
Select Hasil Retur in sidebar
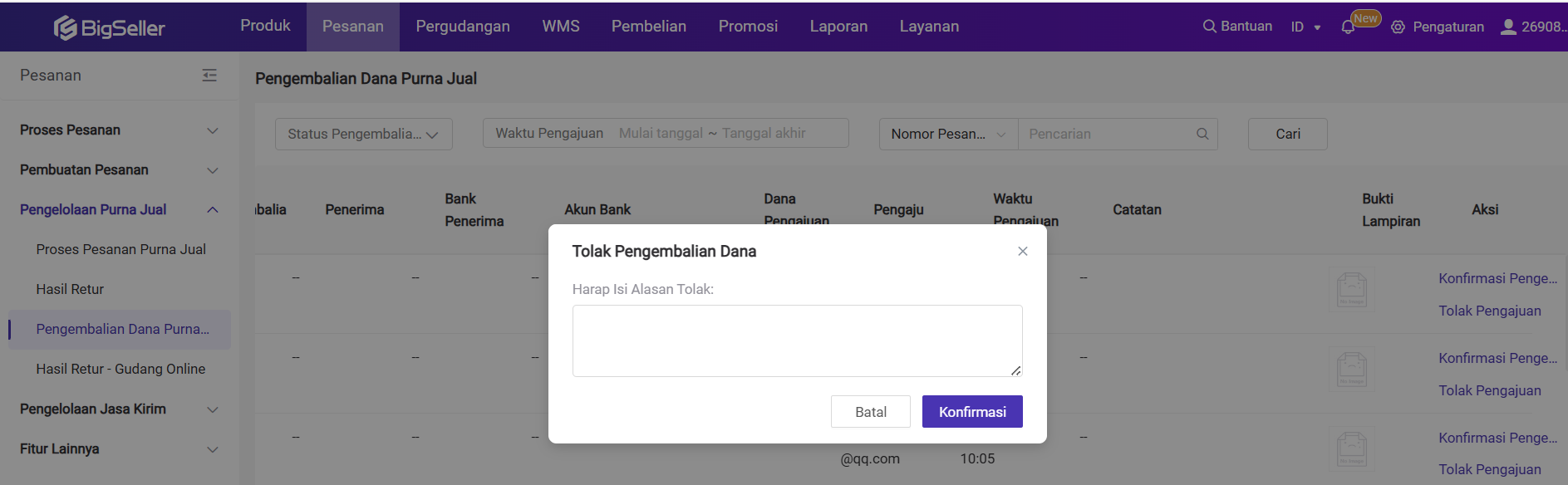point(70,290)
